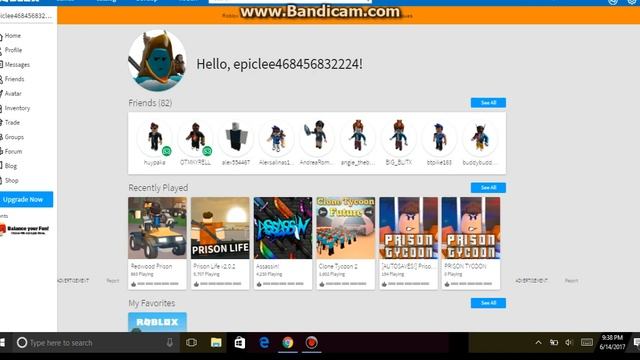Open friend Alexsalinas1's avatar
Screen dimensions: 640x360
pos(276,138)
